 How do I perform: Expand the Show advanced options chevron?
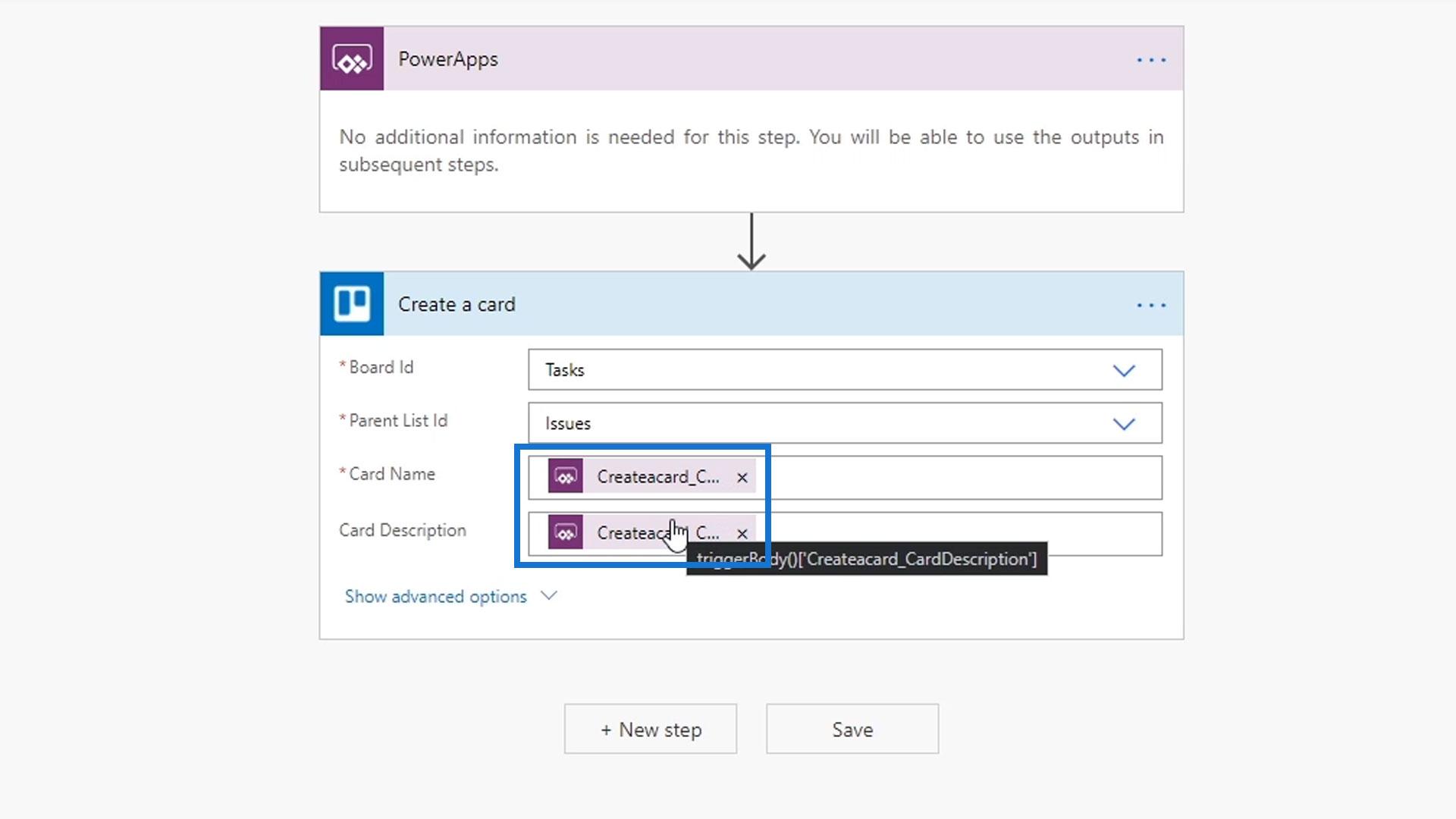[549, 596]
